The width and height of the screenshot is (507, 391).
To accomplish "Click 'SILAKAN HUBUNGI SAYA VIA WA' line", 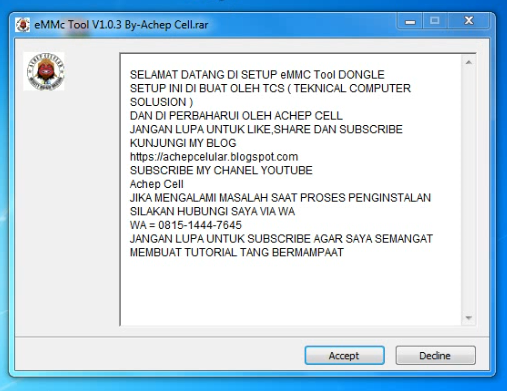I will point(212,211).
